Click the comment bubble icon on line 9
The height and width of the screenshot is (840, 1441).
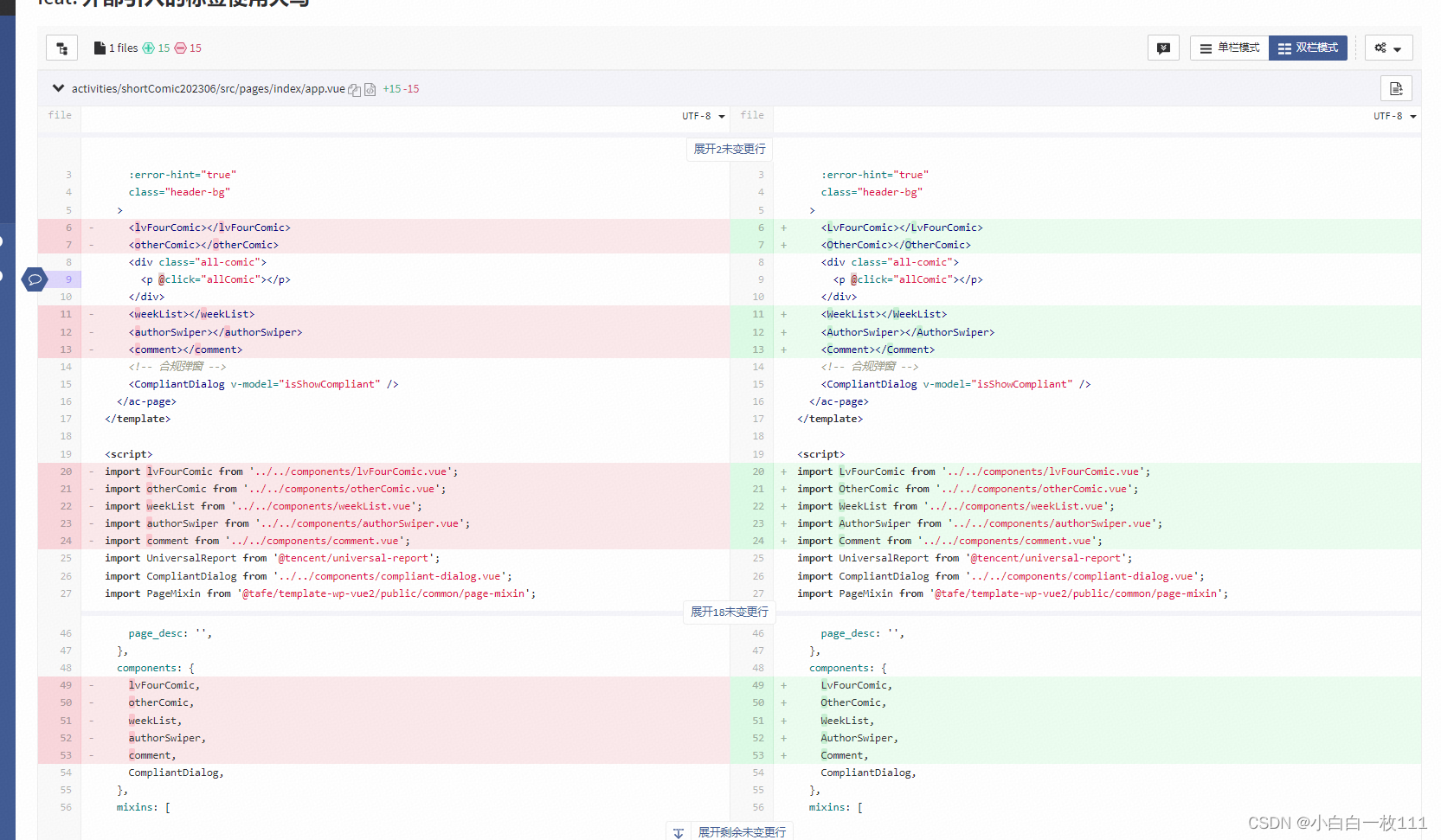35,279
